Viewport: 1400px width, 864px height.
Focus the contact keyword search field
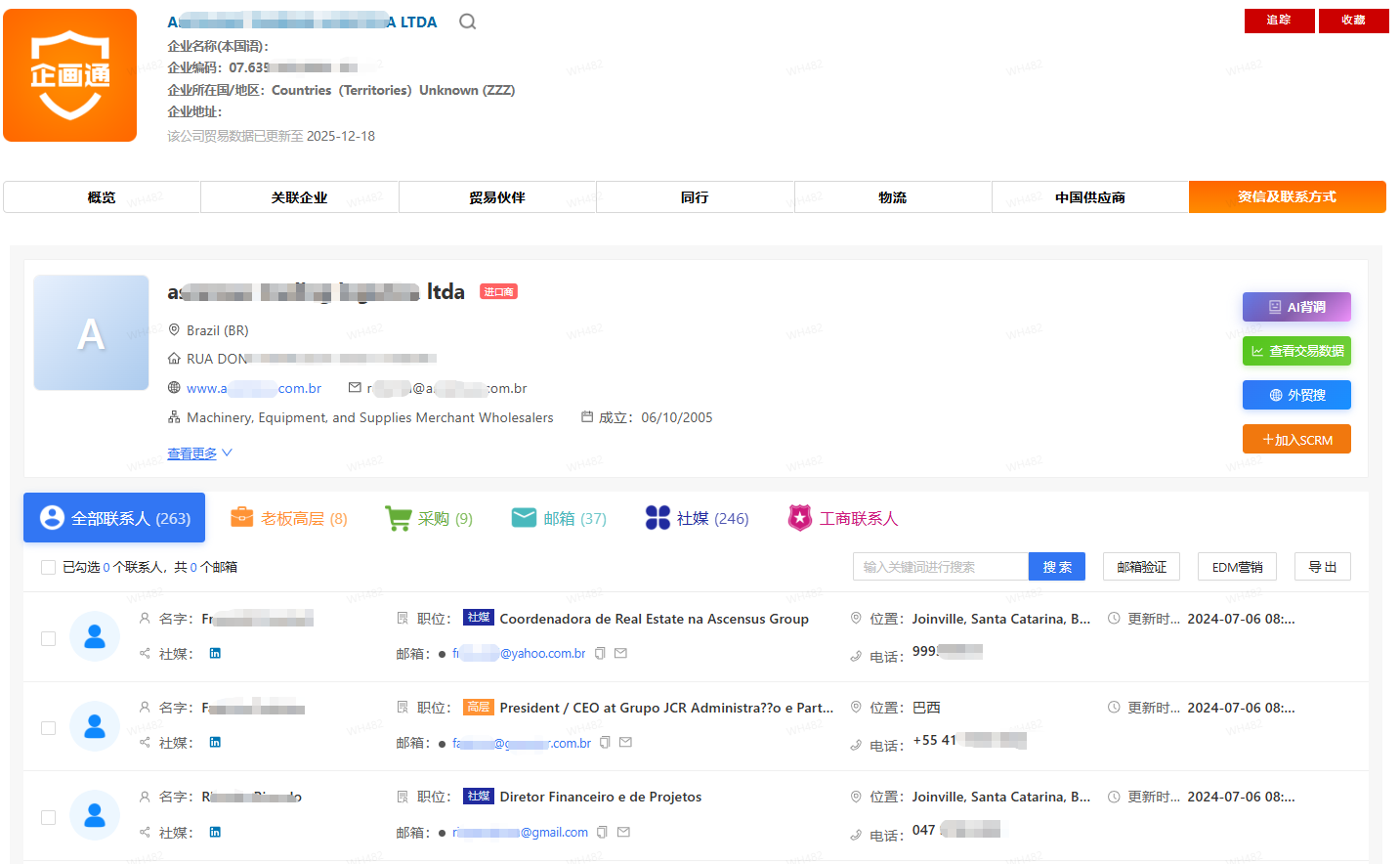(940, 567)
